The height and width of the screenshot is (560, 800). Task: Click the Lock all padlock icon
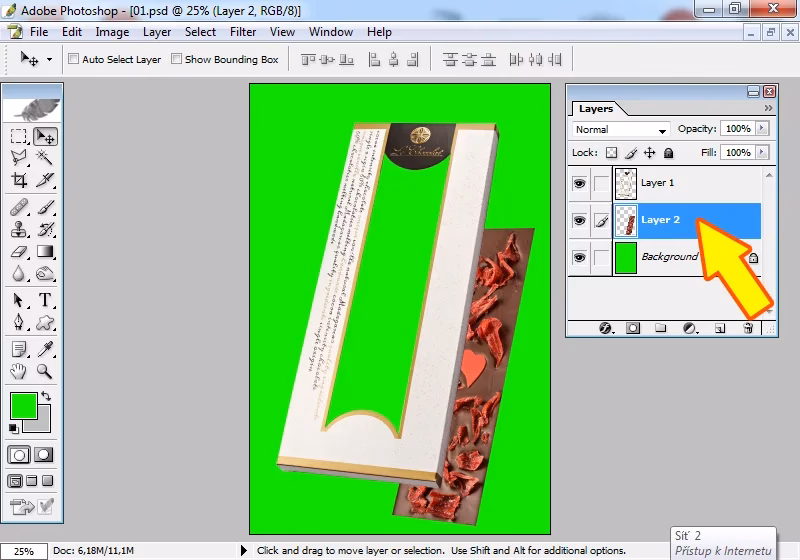668,153
